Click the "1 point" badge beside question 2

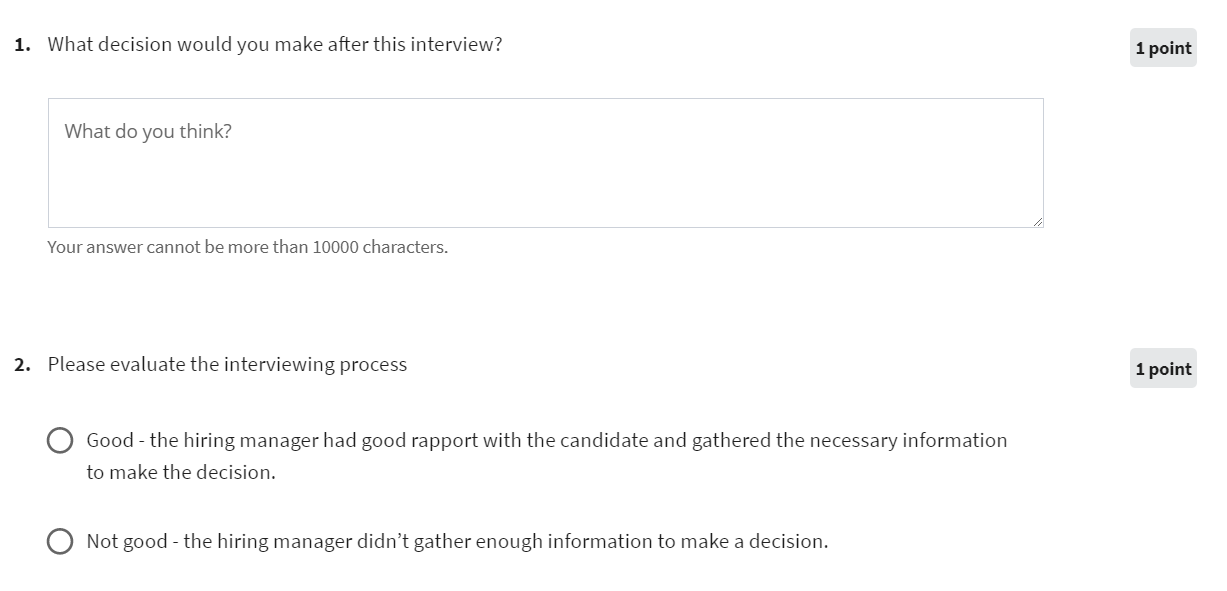pyautogui.click(x=1163, y=368)
